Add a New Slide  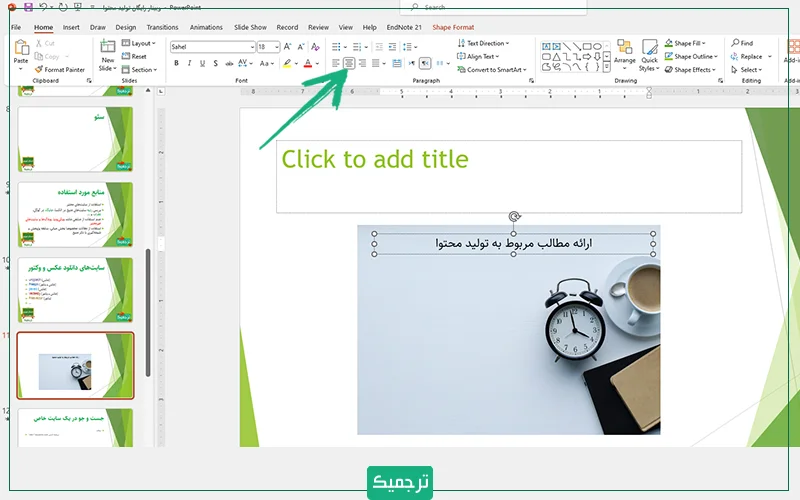click(x=108, y=55)
